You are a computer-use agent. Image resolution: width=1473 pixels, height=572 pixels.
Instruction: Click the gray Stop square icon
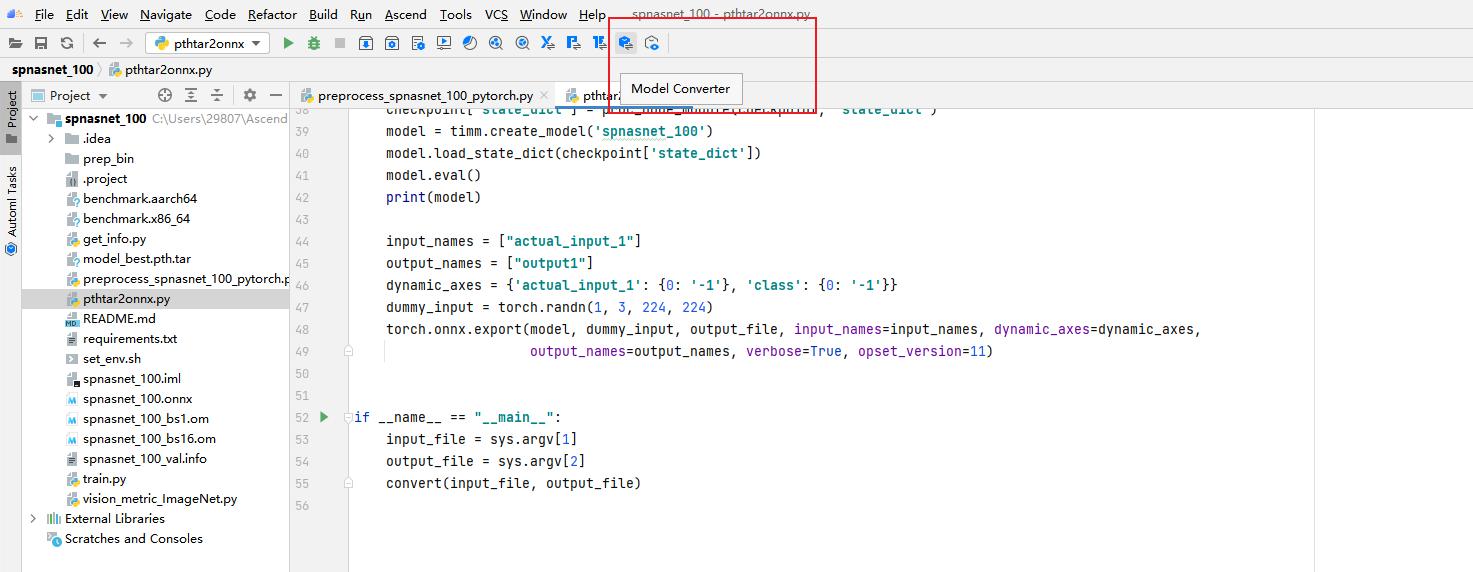340,43
